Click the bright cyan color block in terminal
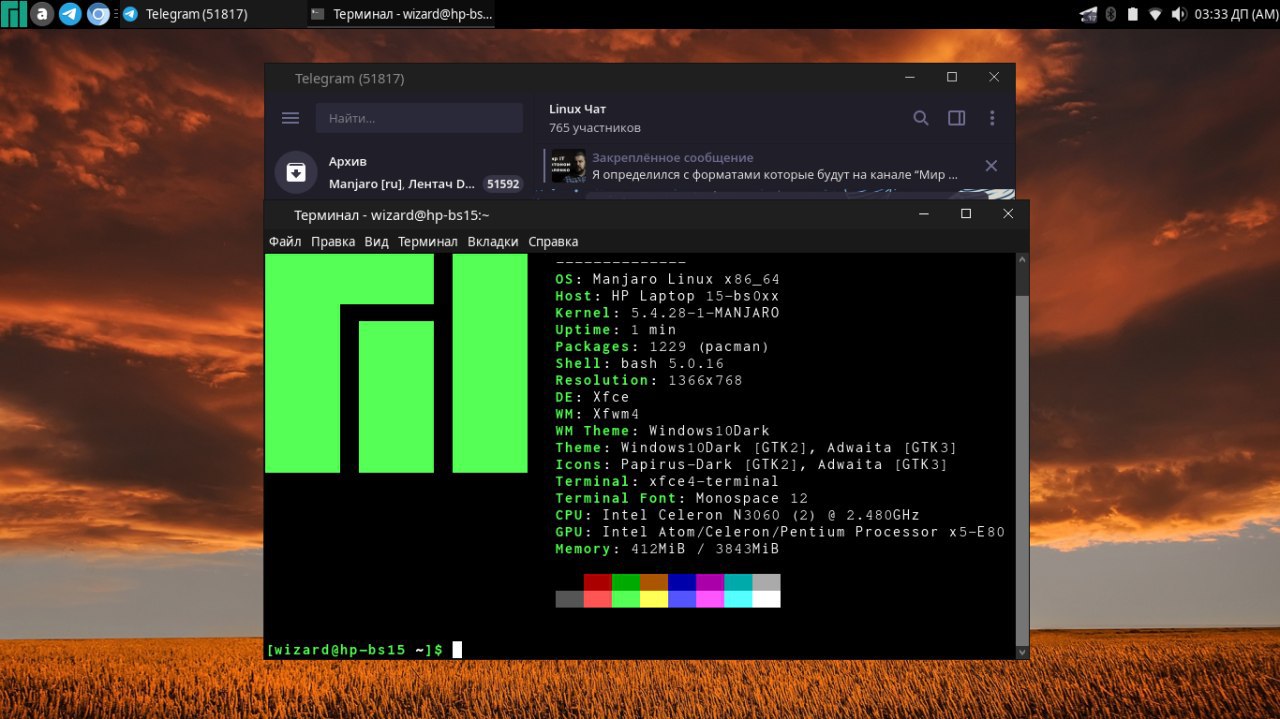The width and height of the screenshot is (1280, 719). tap(738, 599)
